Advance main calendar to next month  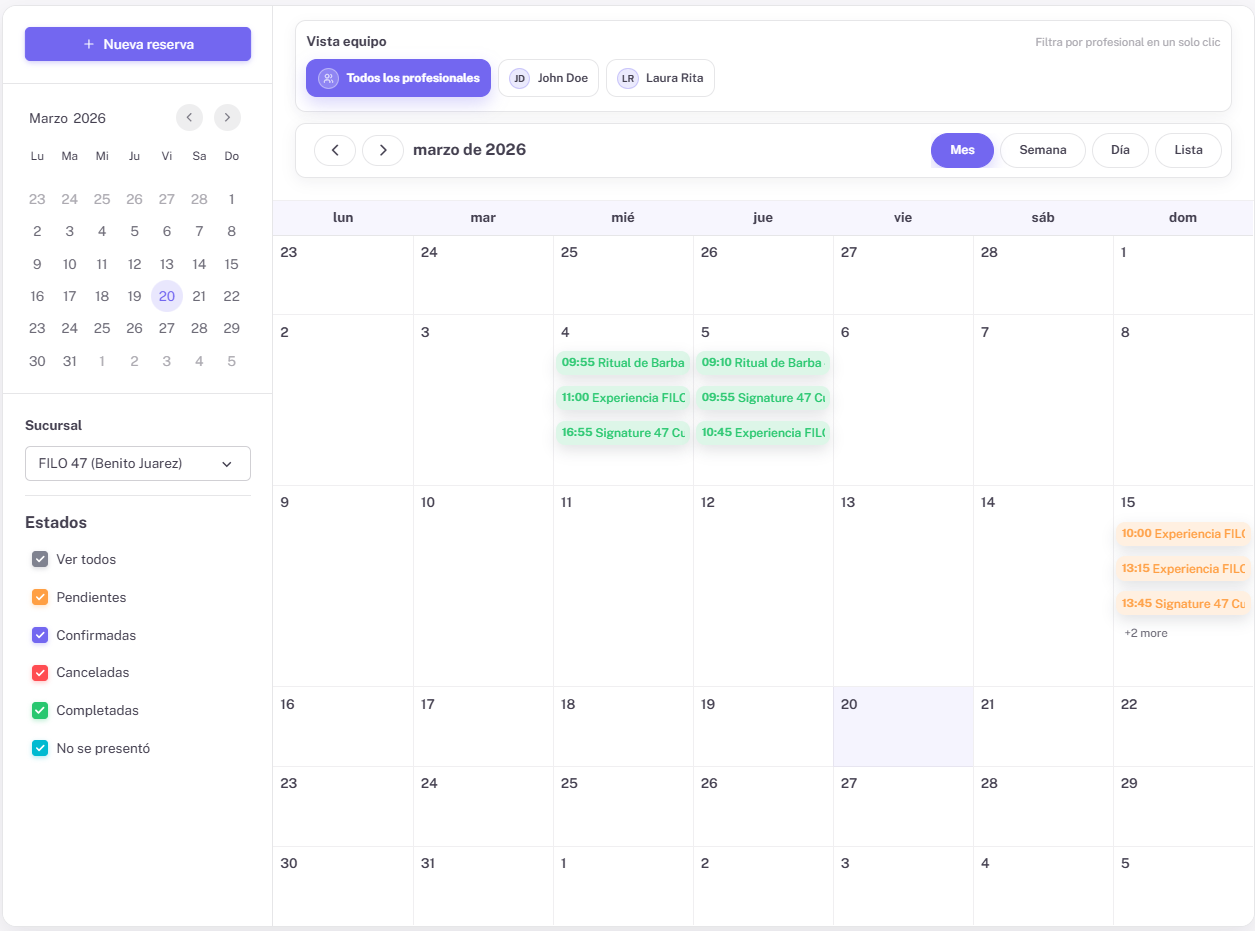click(x=383, y=150)
